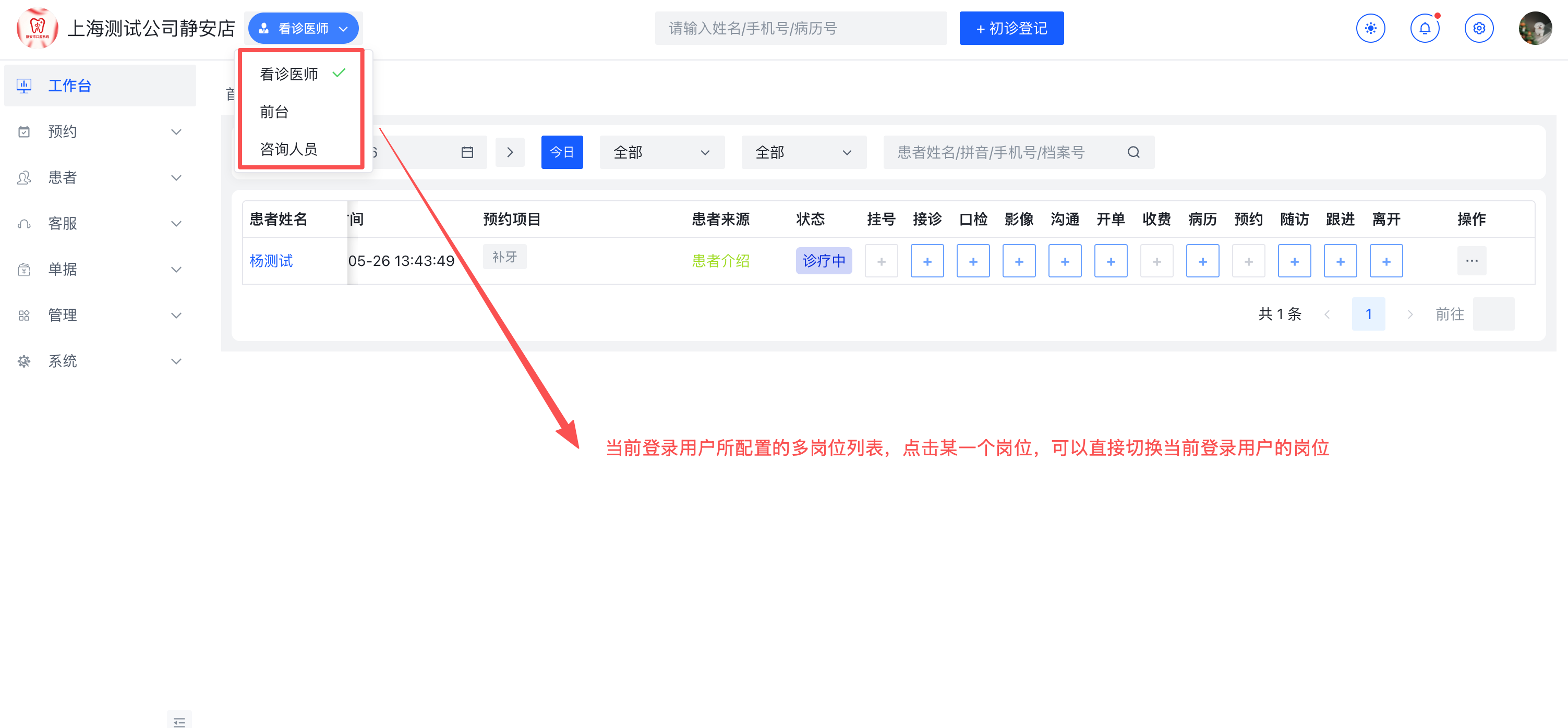Click the 补牙 project tag
This screenshot has height=728, width=1568.
tap(504, 257)
